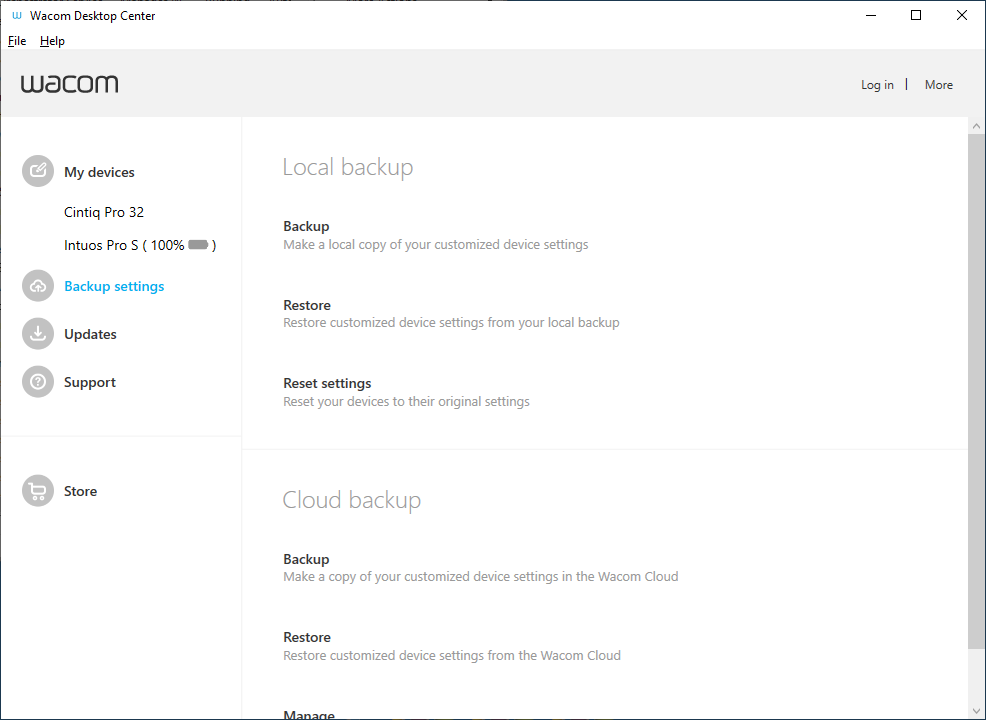
Task: Click the Wacom app icon in title bar
Action: pos(17,15)
